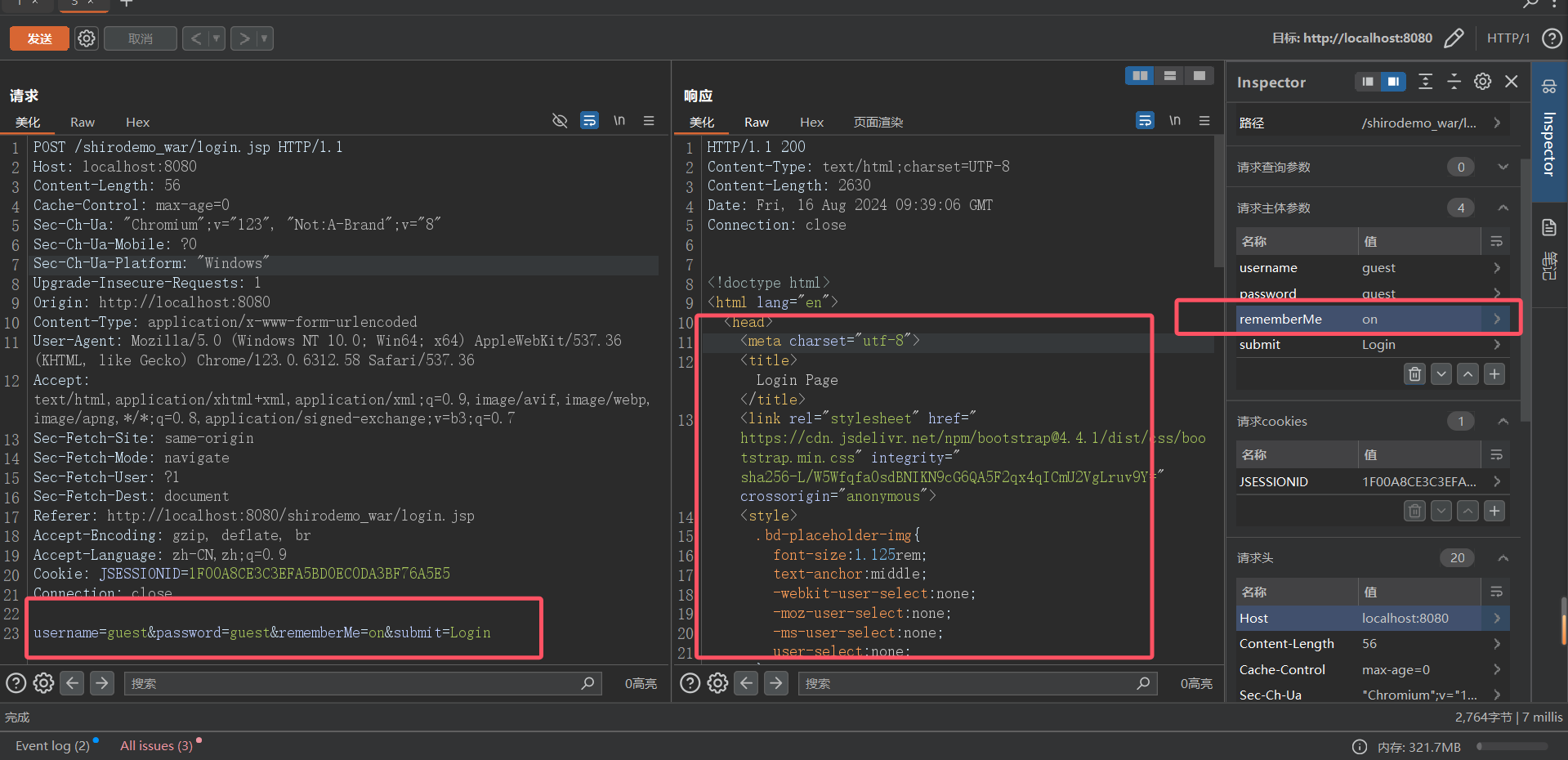Open All issues (3)
1568x760 pixels.
[156, 745]
